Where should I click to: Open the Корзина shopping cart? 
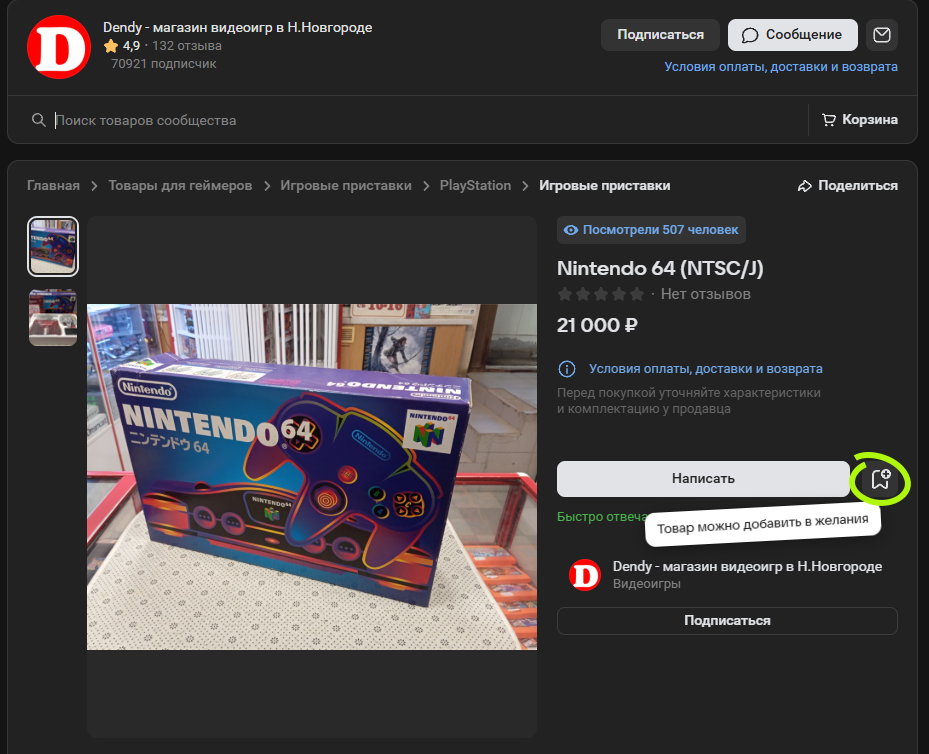859,120
